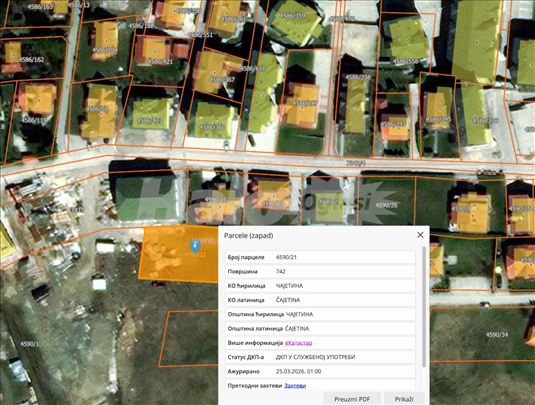Open the eKatastar link
The width and height of the screenshot is (535, 405).
click(x=299, y=343)
